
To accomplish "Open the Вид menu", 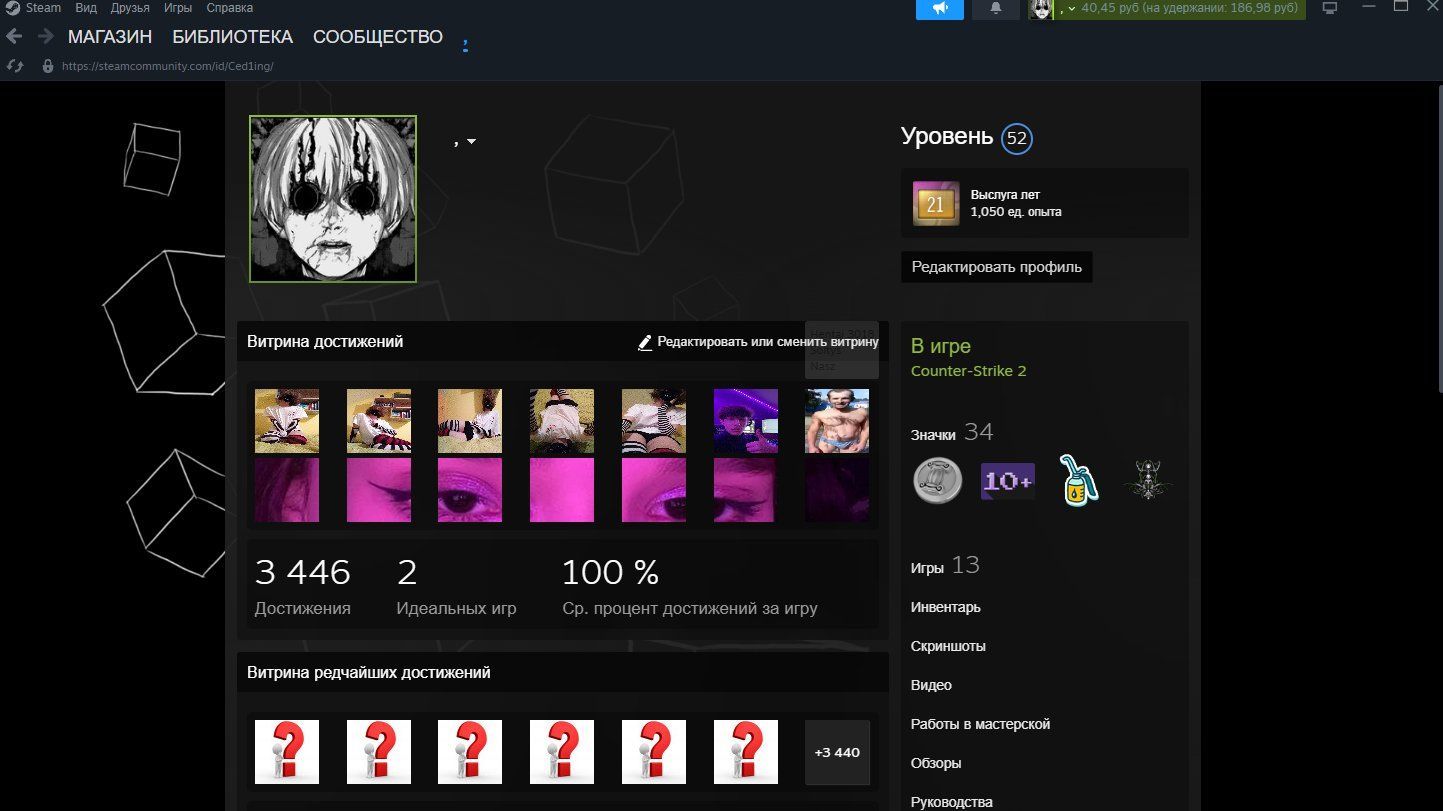I will coord(86,8).
